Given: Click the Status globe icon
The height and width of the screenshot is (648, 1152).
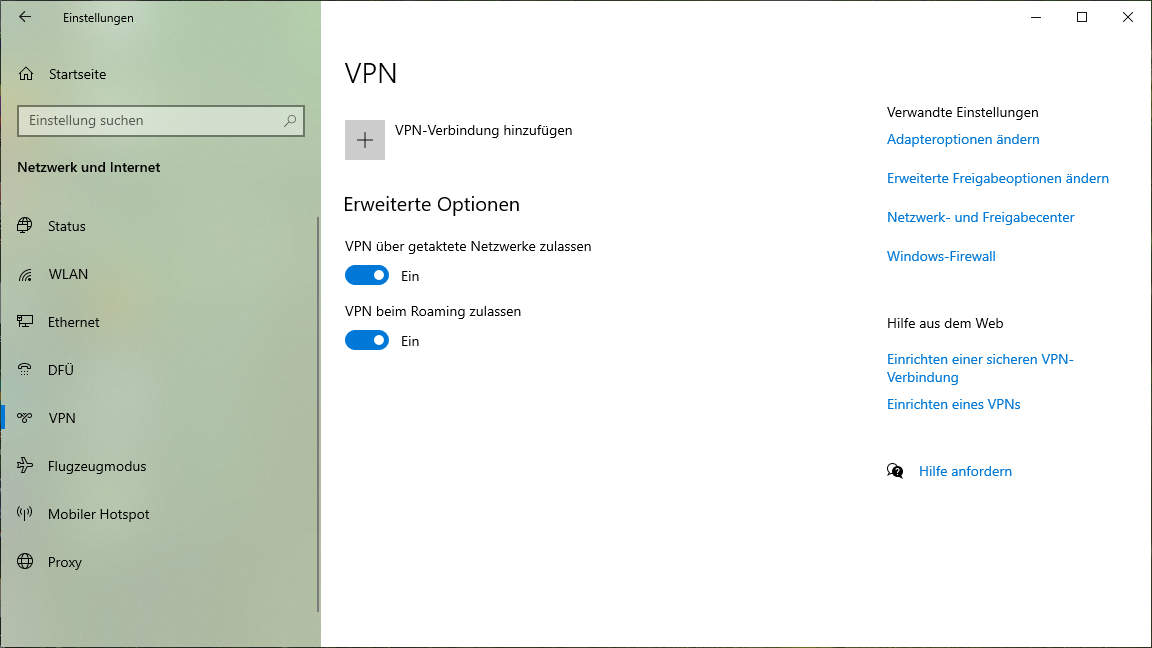Looking at the screenshot, I should coord(26,226).
